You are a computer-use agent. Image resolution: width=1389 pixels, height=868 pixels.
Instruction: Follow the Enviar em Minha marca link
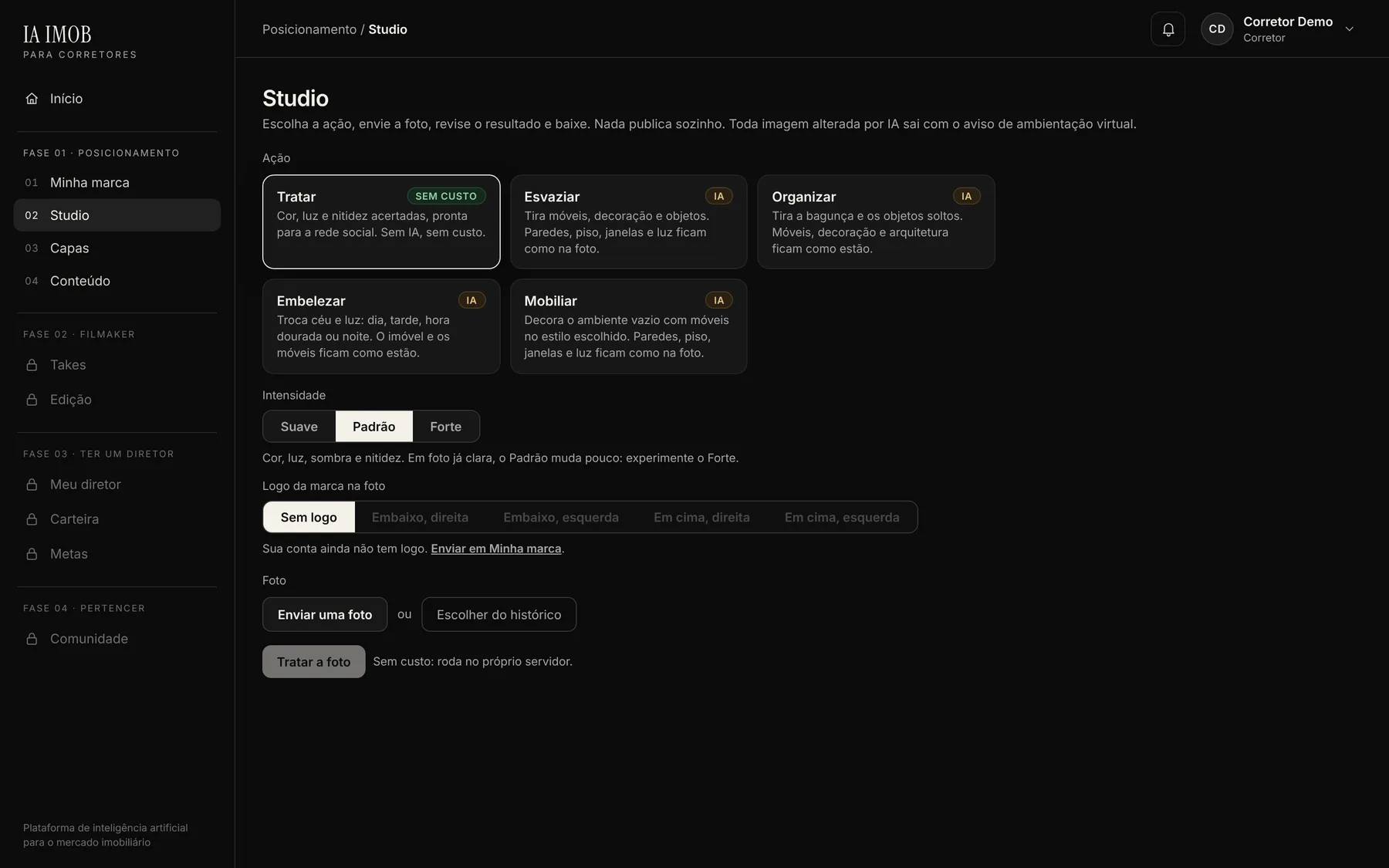(496, 549)
